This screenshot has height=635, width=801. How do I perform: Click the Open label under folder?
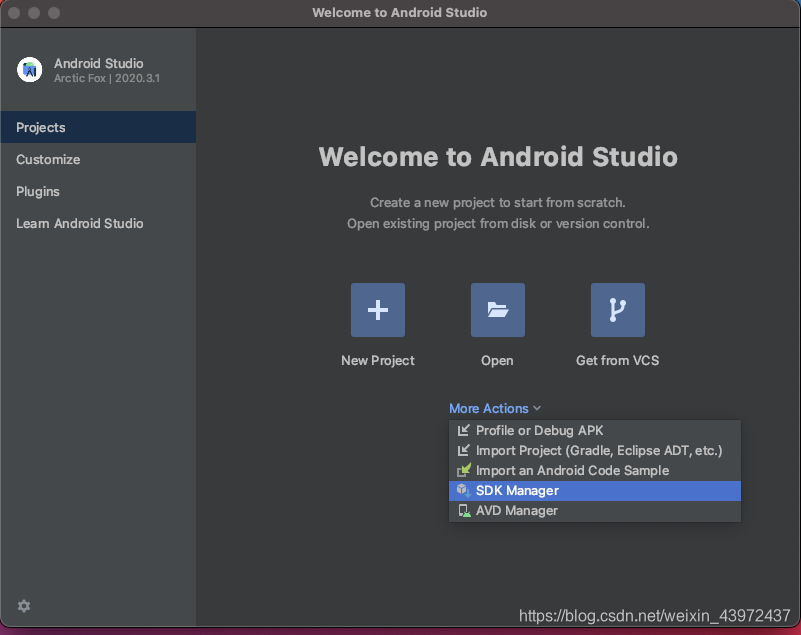tap(497, 360)
